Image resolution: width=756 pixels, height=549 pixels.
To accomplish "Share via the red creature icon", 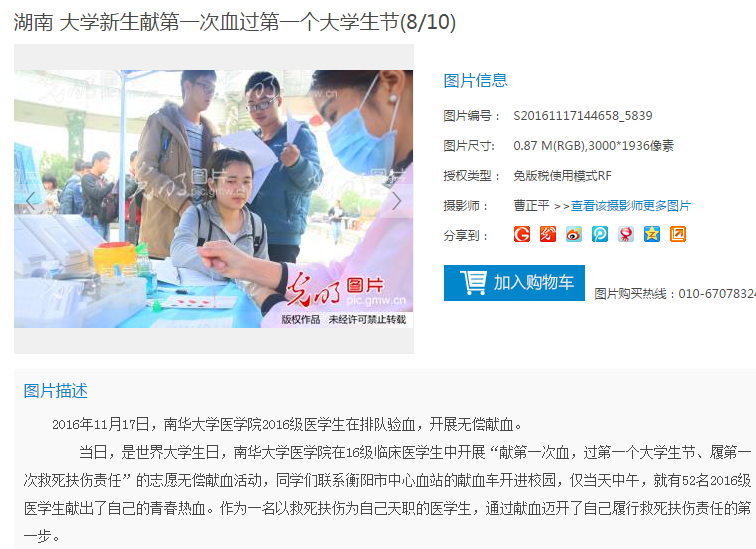I will [x=626, y=234].
